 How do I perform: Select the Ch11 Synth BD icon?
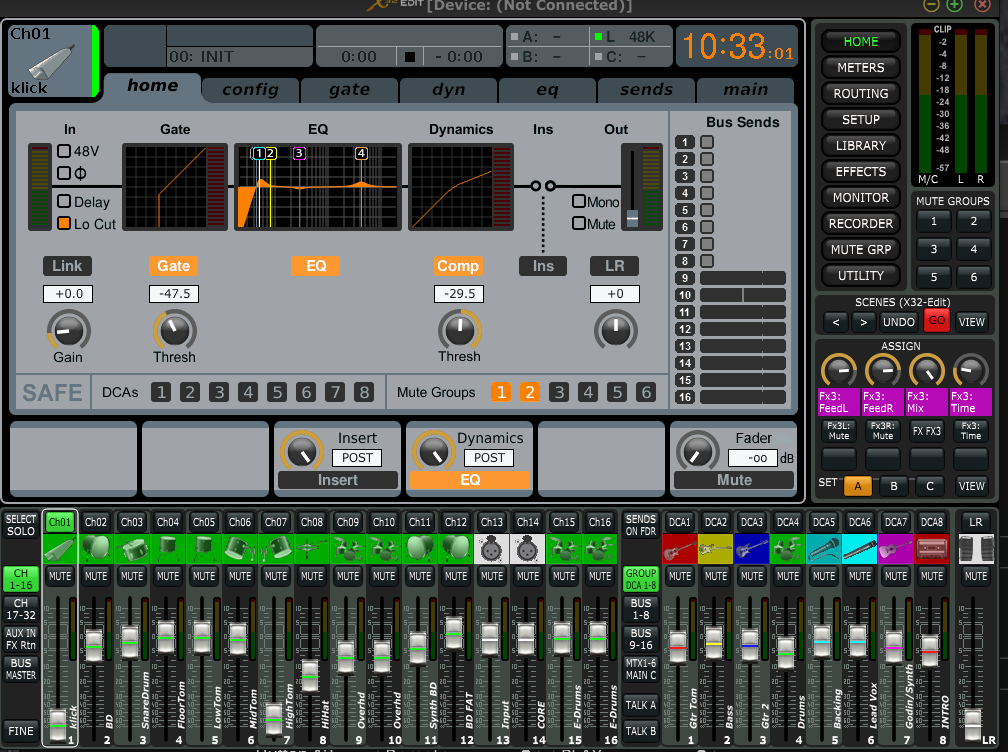click(420, 550)
